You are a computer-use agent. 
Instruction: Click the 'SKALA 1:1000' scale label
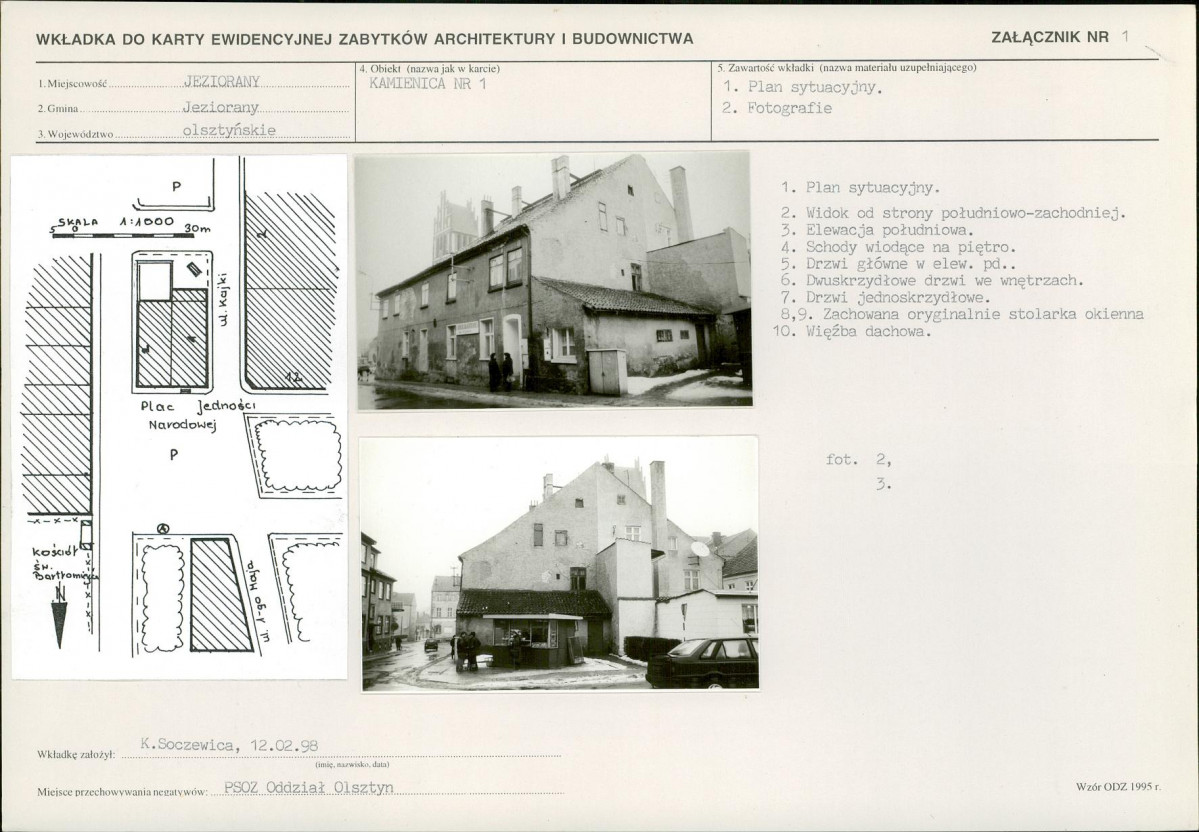[116, 222]
